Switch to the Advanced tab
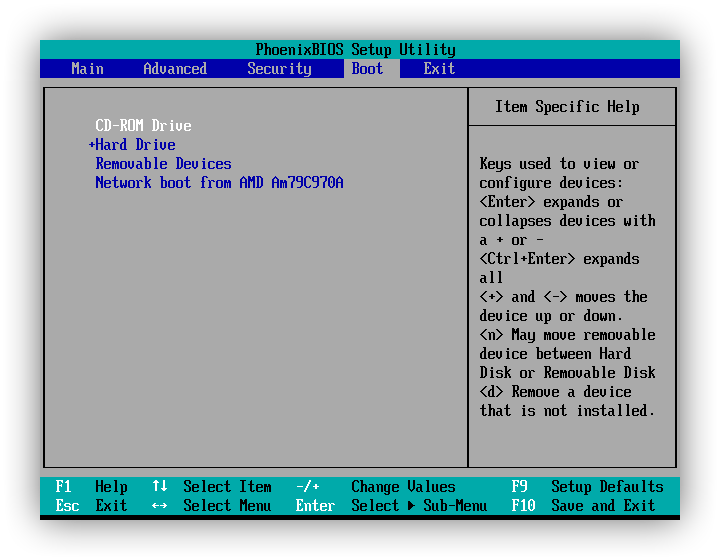Screen dimensions: 720x560 pyautogui.click(x=175, y=69)
